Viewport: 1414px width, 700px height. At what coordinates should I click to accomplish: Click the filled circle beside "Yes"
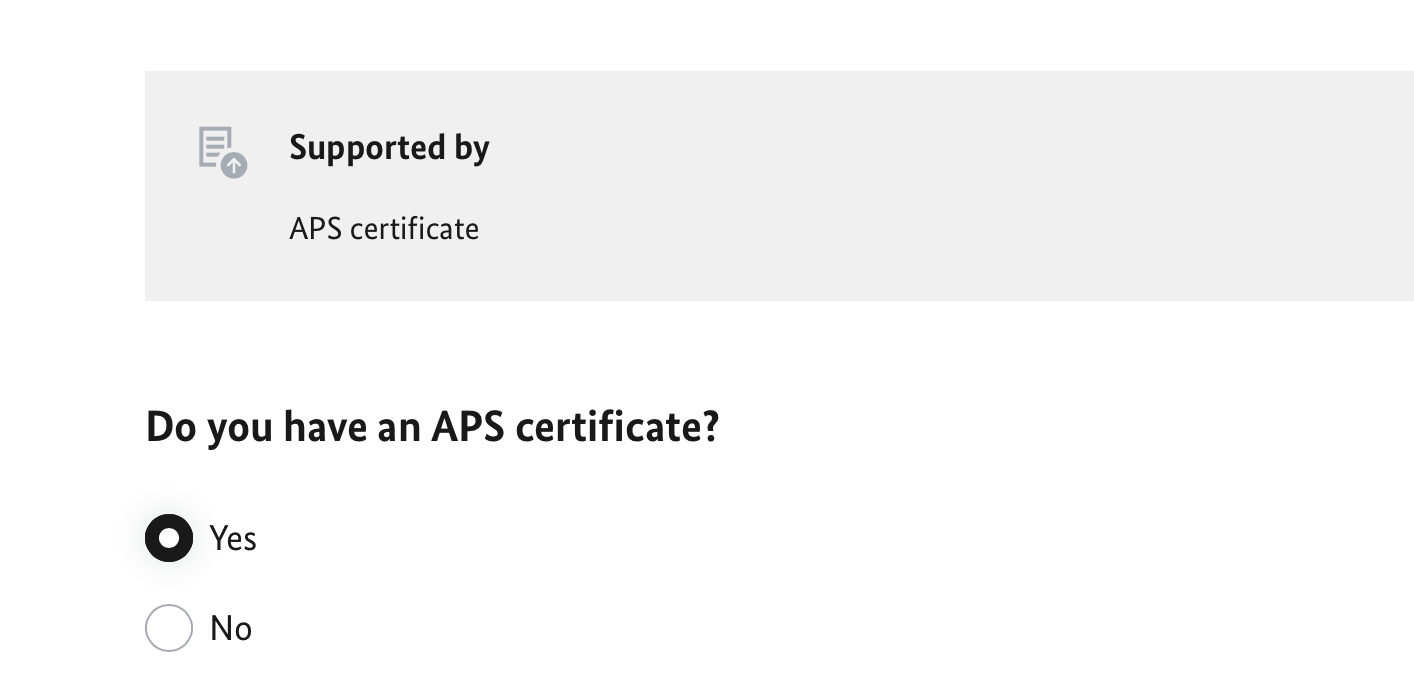coord(169,539)
